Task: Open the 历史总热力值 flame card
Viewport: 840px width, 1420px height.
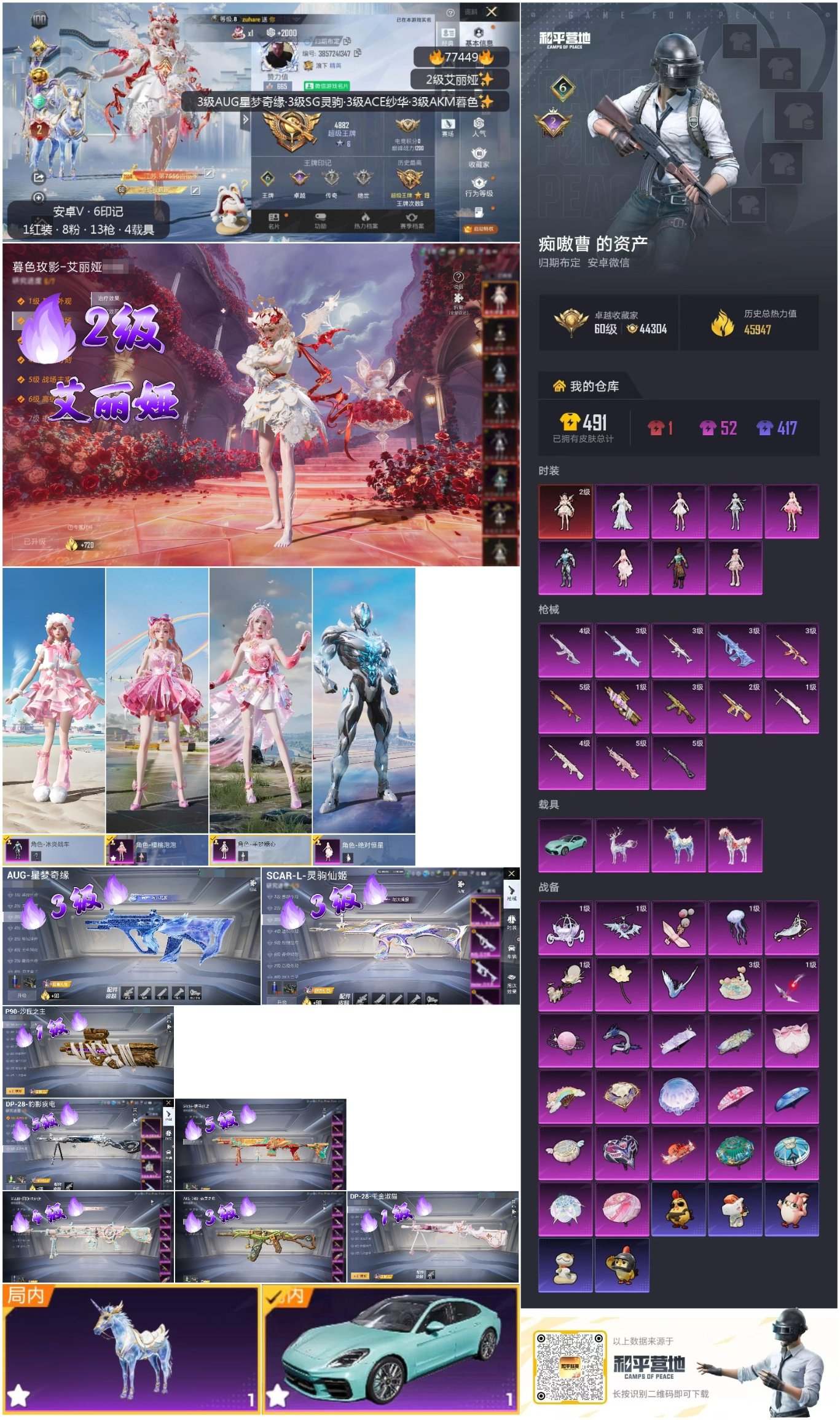Action: point(750,323)
